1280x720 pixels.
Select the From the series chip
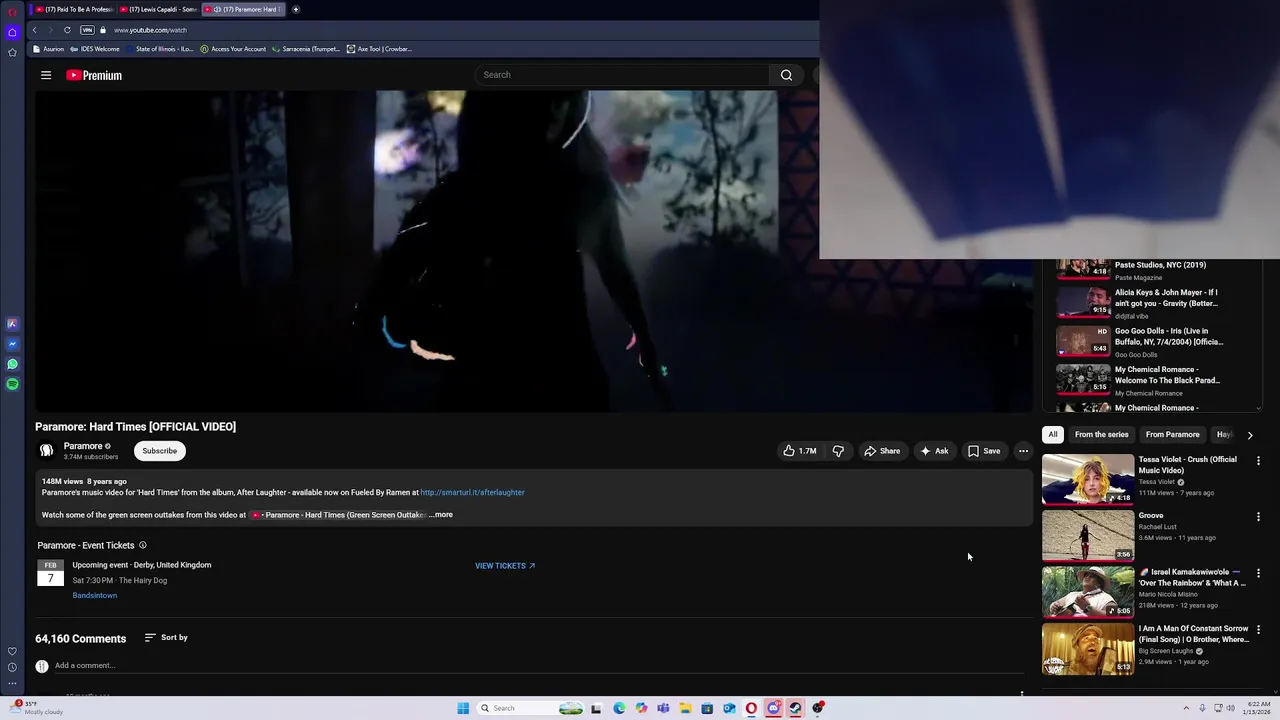[1101, 435]
